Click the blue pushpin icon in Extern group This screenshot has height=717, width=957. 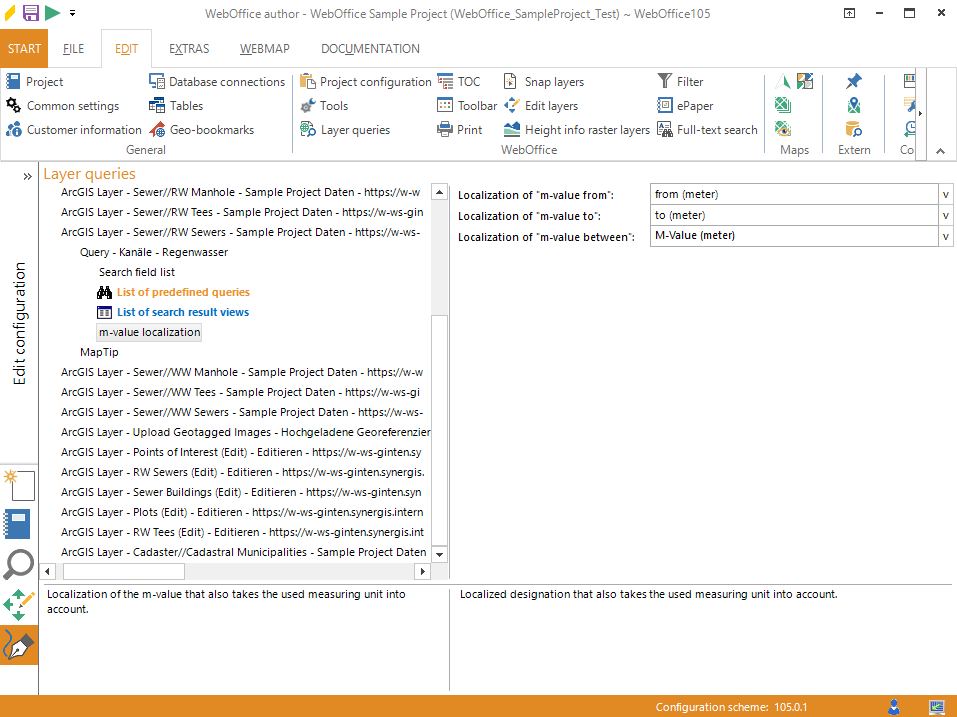(853, 82)
